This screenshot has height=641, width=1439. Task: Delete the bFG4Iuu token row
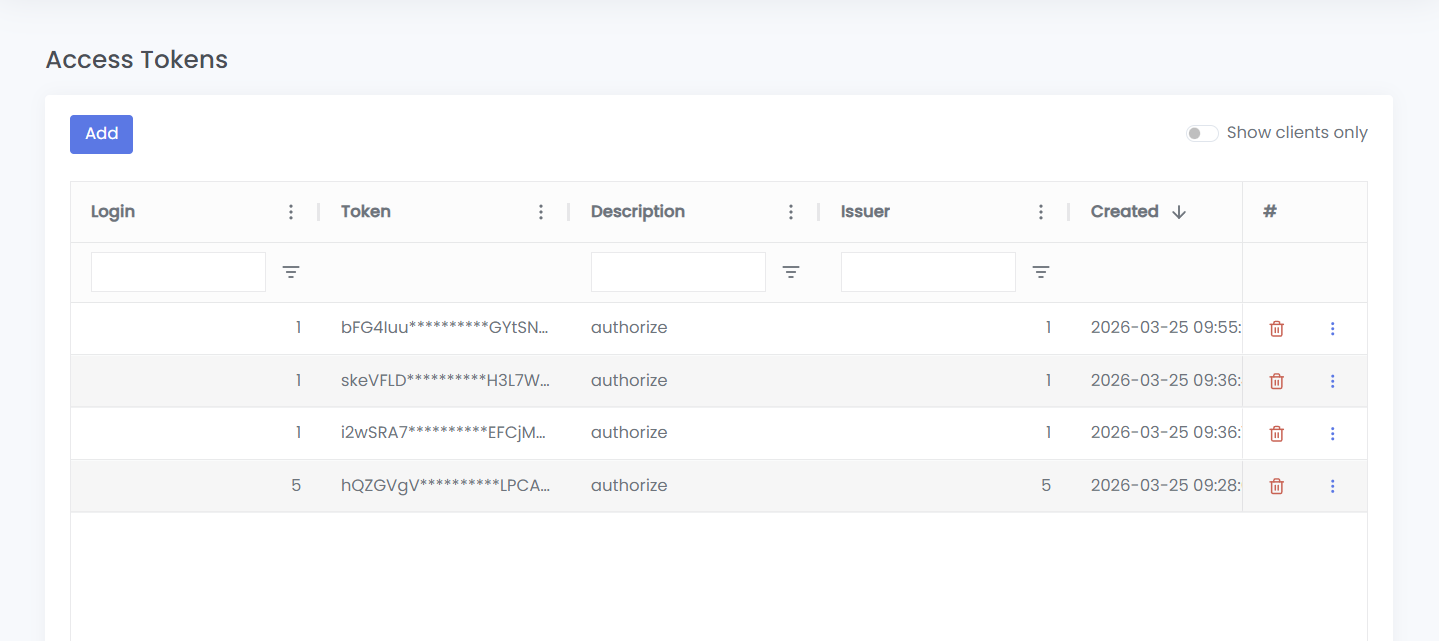[1276, 329]
